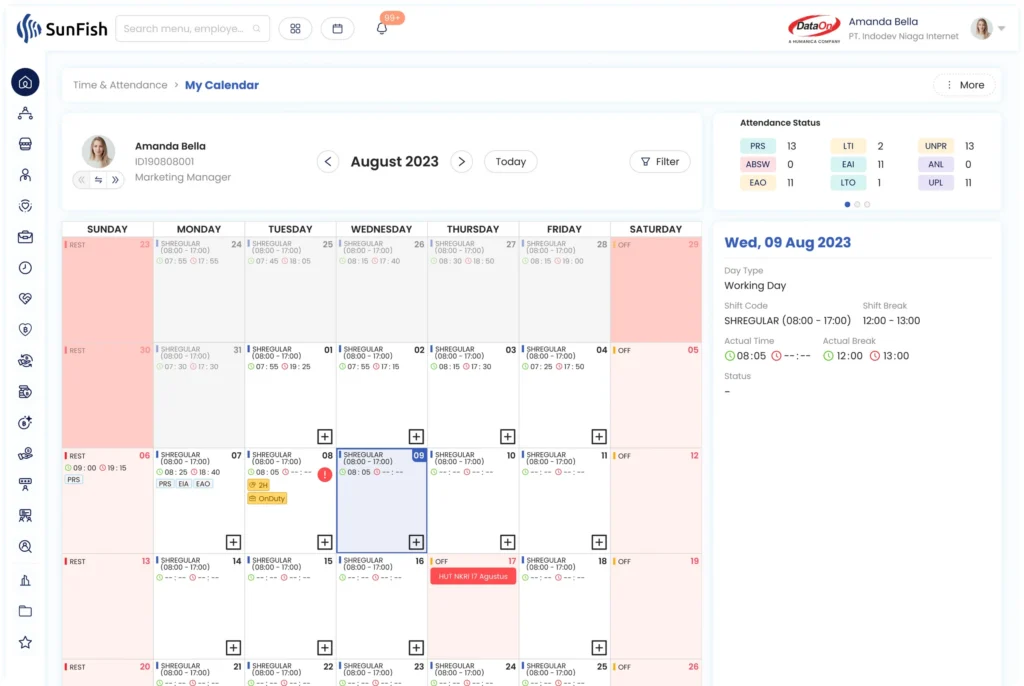Viewport: 1024px width, 686px height.
Task: Go to Time & Attendance breadcrumb
Action: tap(120, 85)
